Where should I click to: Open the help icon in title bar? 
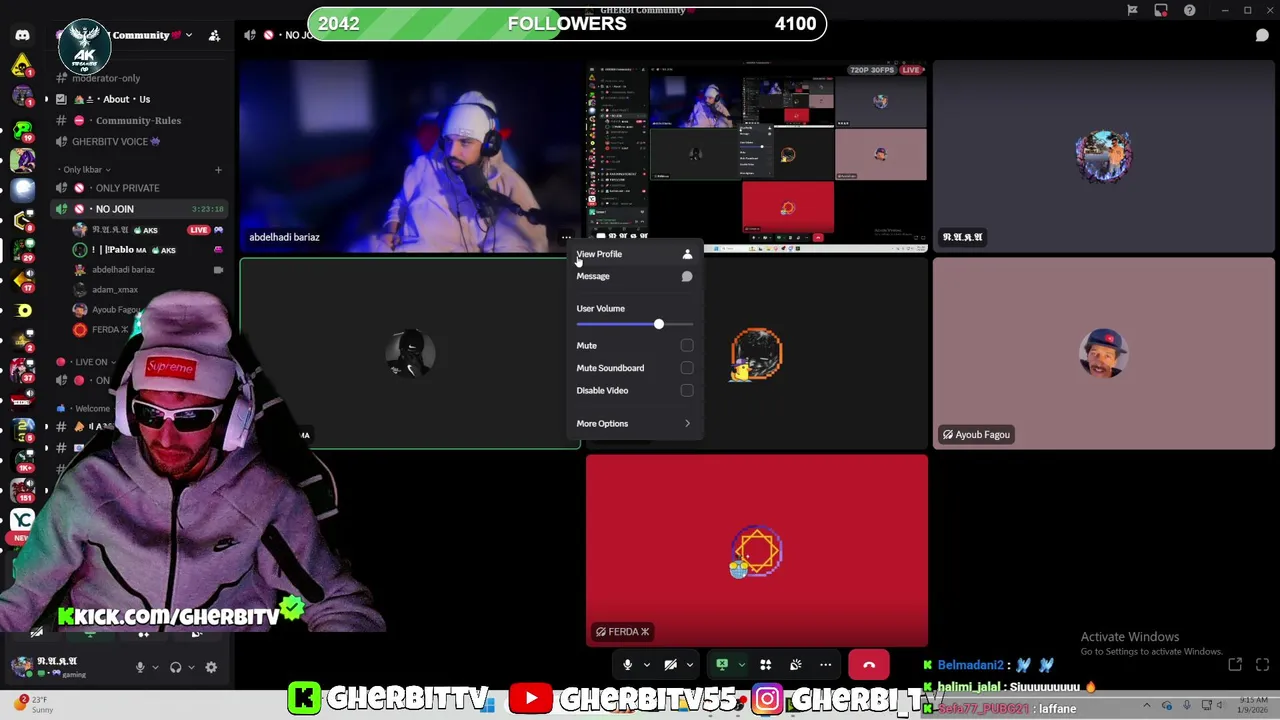pos(1189,10)
